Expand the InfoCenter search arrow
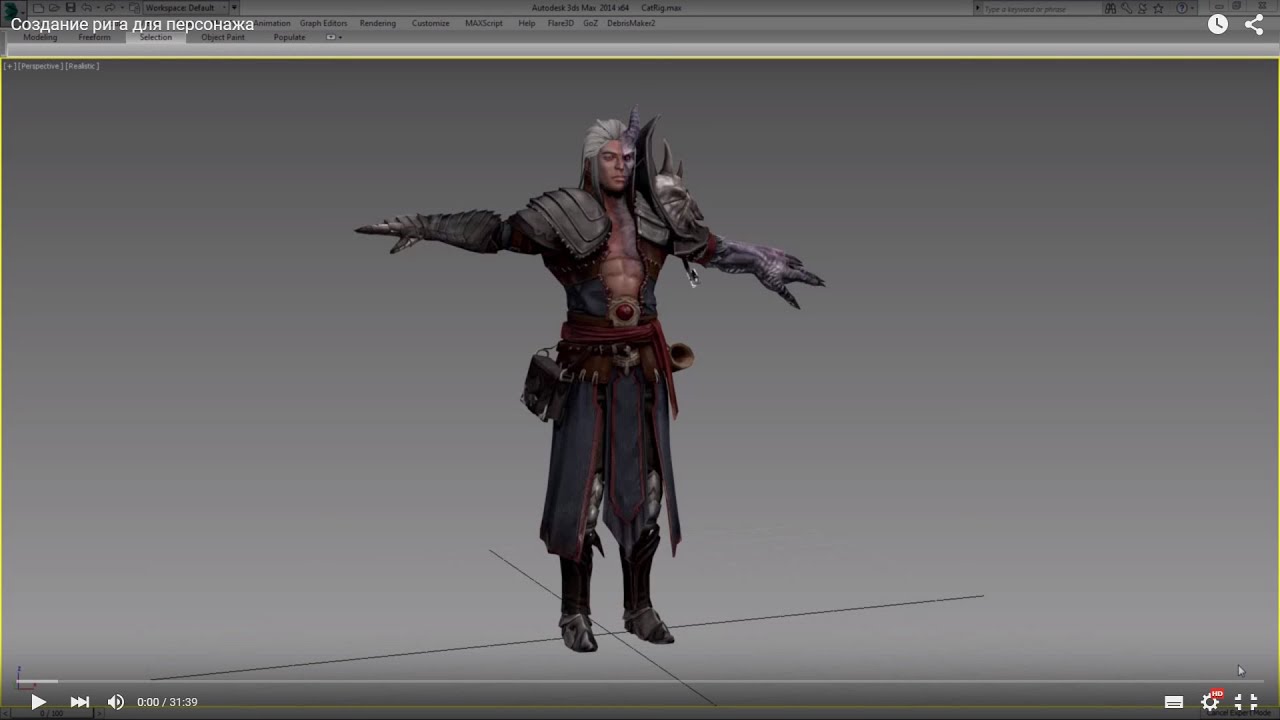The width and height of the screenshot is (1280, 720). (977, 8)
